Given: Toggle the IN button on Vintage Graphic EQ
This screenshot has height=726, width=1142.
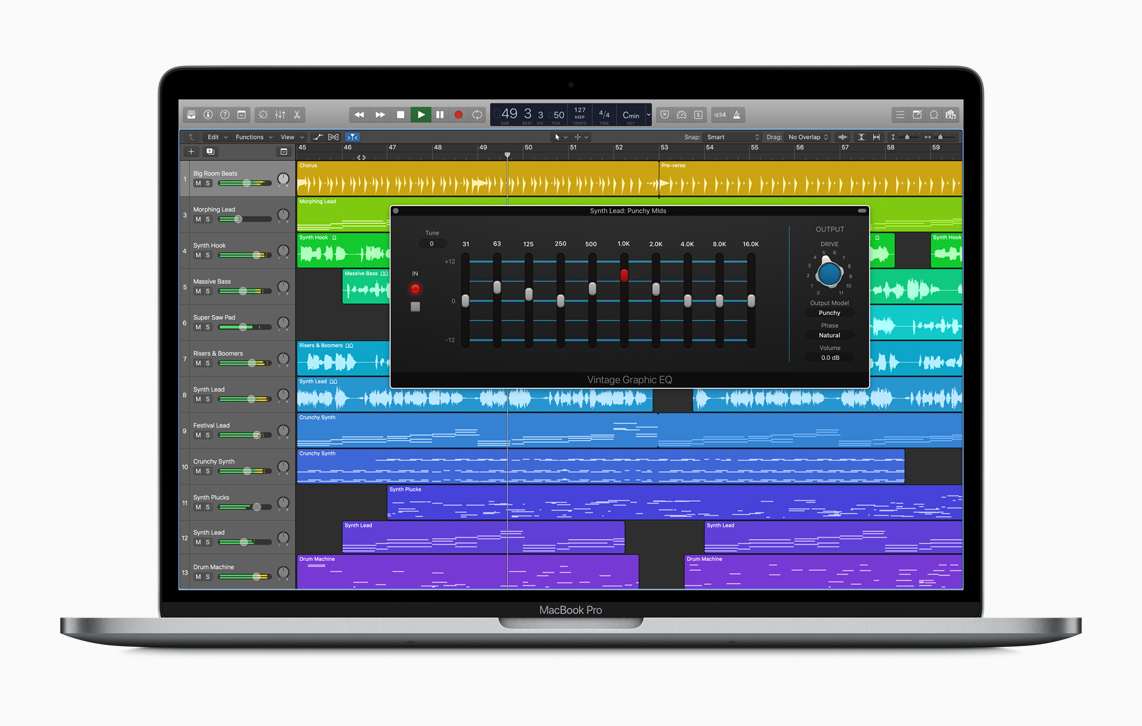Looking at the screenshot, I should pos(416,288).
